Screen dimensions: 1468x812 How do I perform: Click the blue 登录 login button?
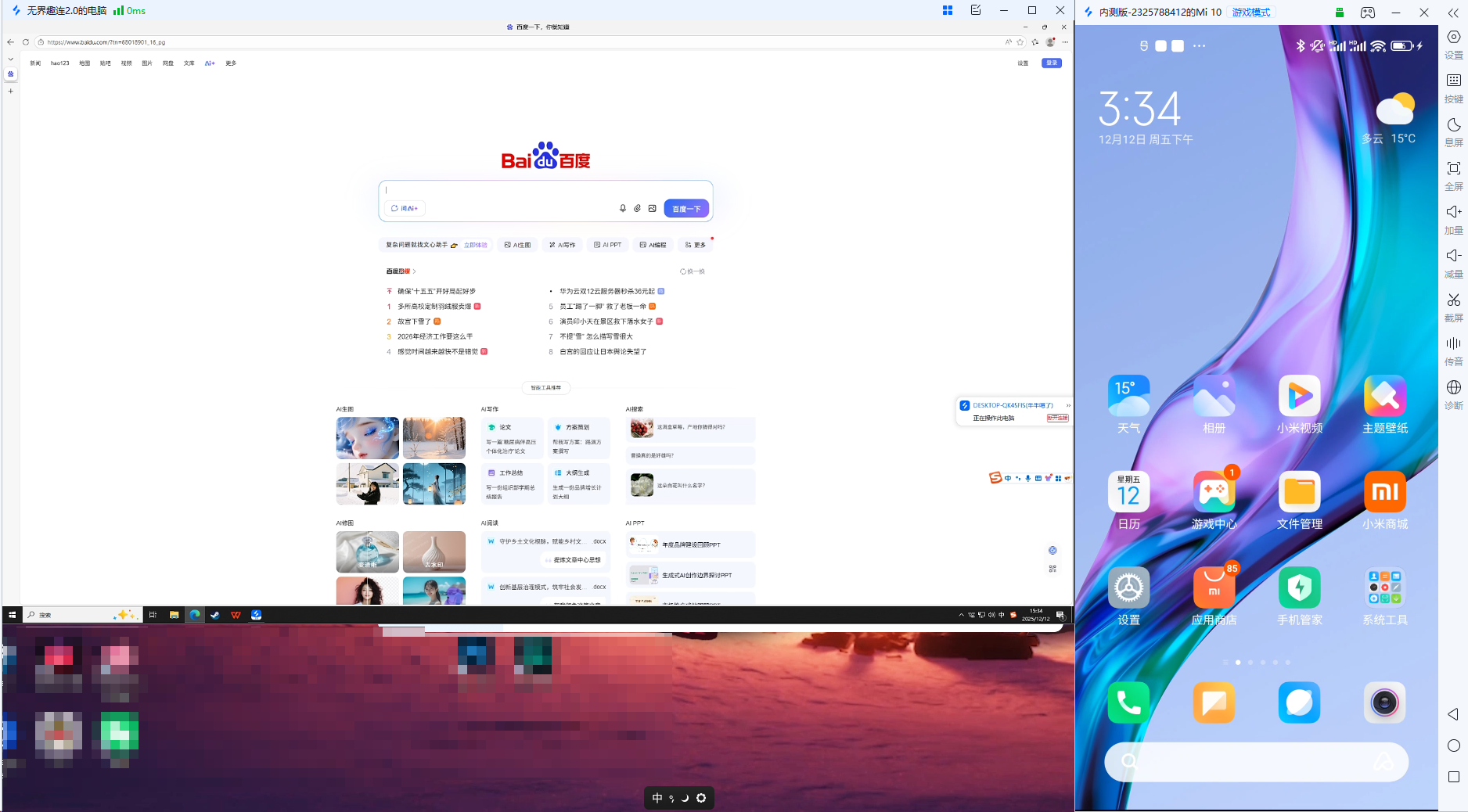[x=1051, y=63]
